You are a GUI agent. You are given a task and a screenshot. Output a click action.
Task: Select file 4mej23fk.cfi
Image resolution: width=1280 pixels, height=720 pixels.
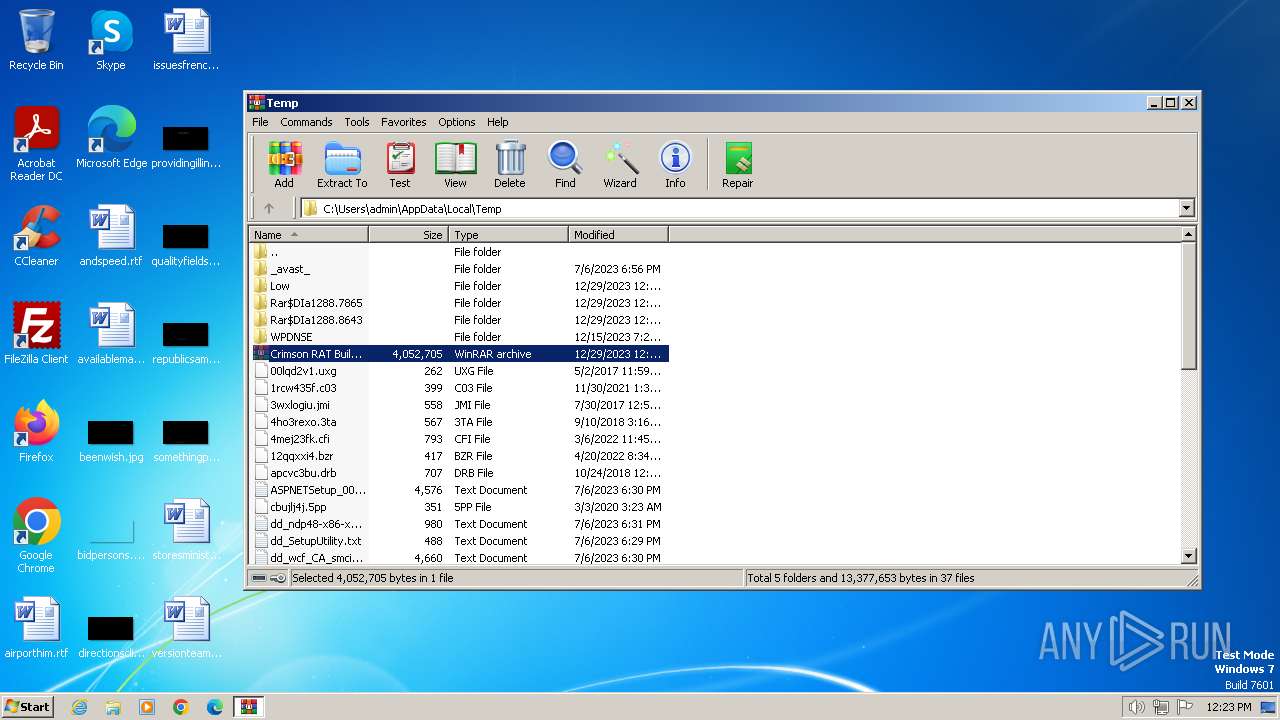point(460,439)
